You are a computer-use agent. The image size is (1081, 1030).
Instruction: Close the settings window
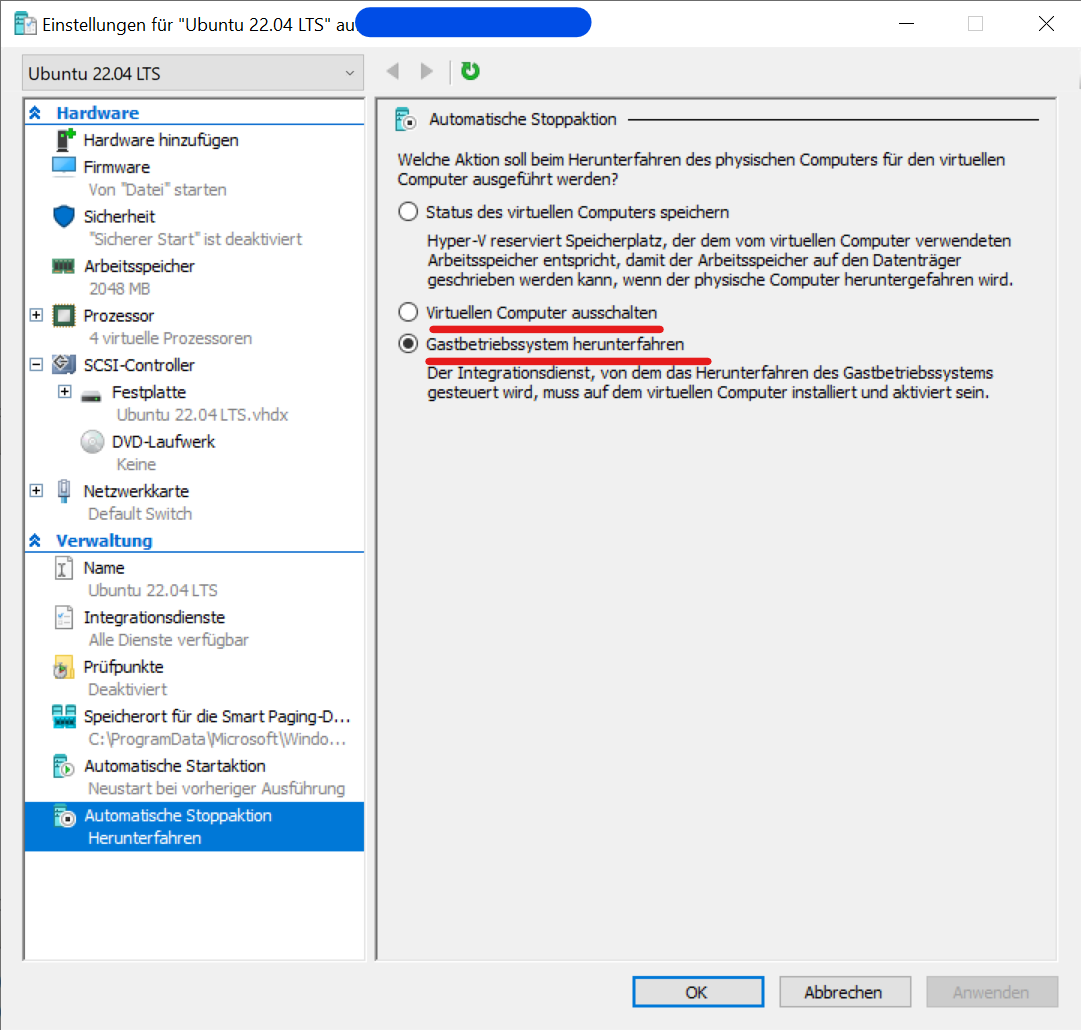[1046, 23]
